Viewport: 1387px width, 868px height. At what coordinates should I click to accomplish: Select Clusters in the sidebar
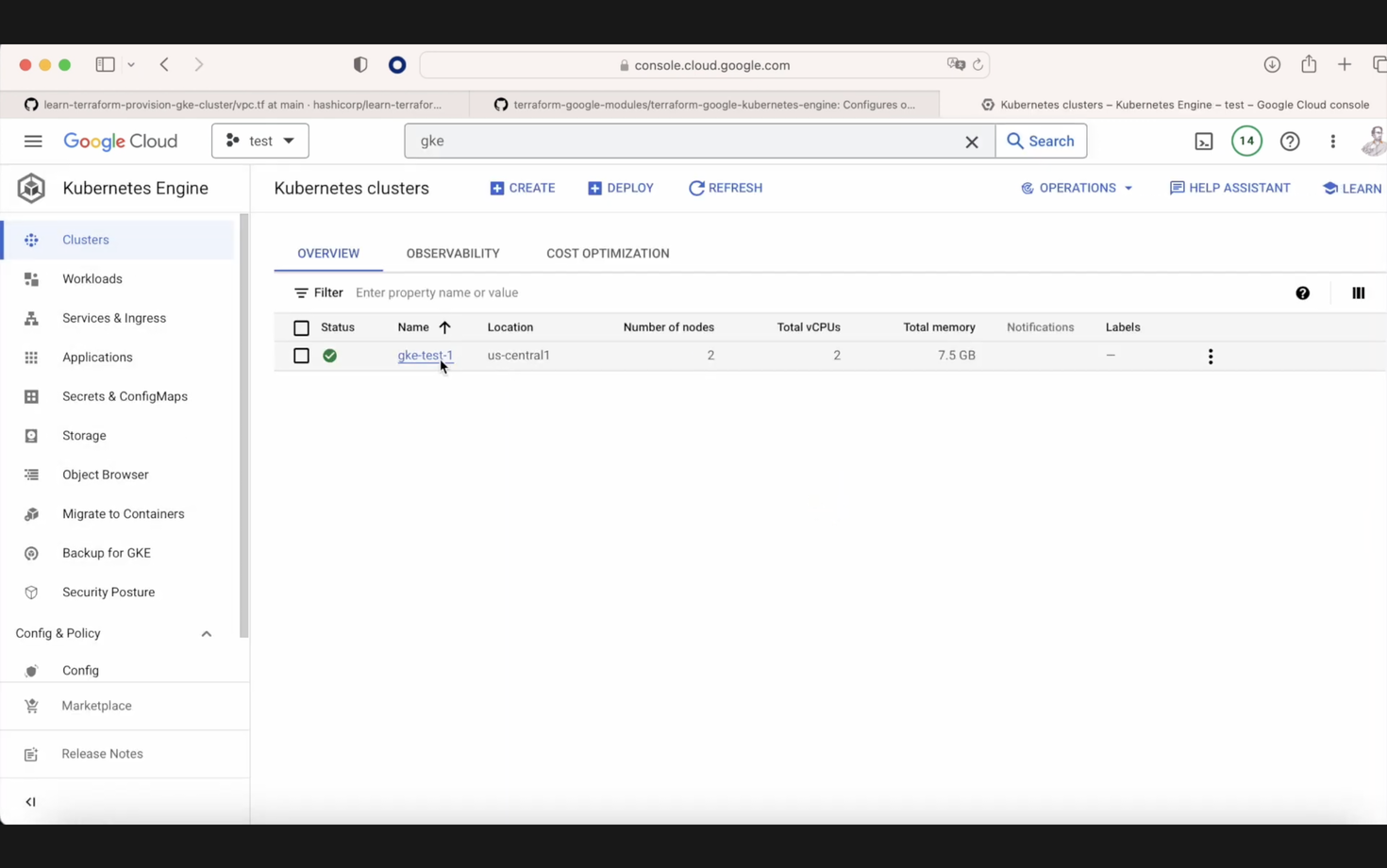click(118, 240)
